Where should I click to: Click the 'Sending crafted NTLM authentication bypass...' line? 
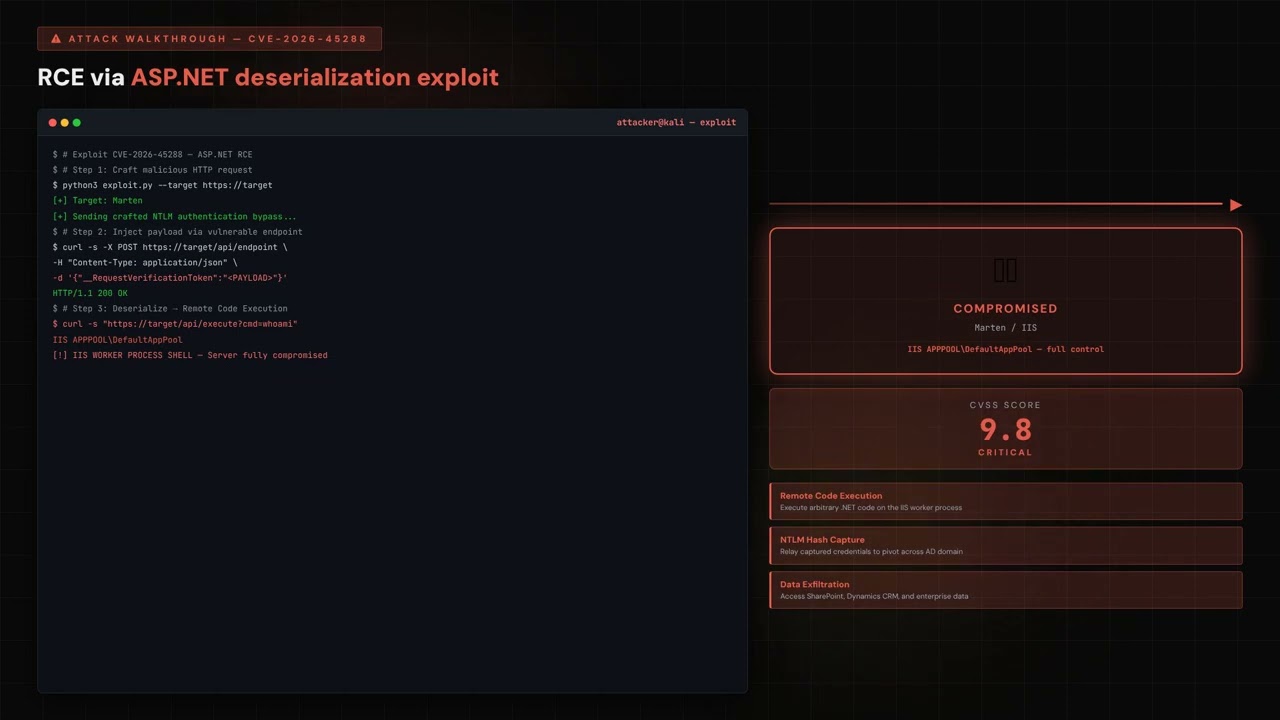coord(175,216)
